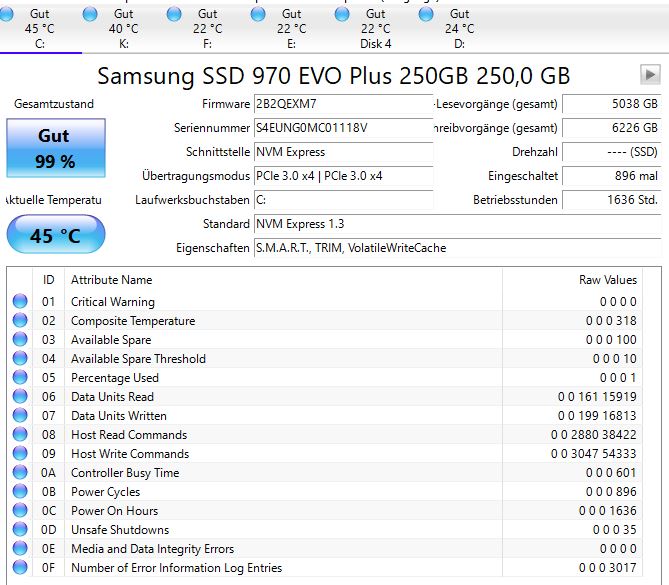This screenshot has height=585, width=669.
Task: Click the 45 °C temperature indicator
Action: pyautogui.click(x=56, y=235)
